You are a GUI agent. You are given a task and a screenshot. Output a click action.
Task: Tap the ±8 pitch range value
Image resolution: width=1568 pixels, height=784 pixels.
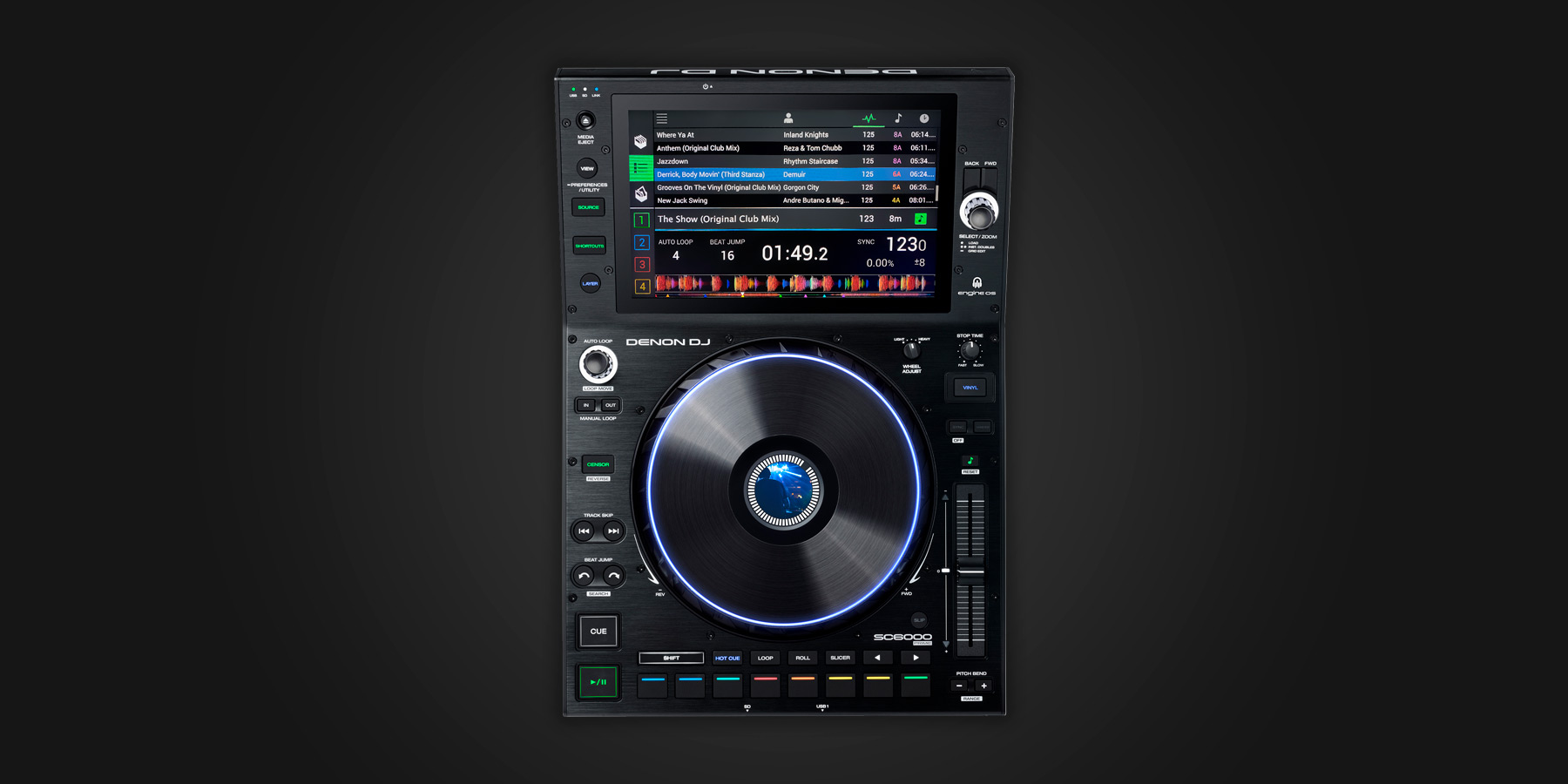[x=919, y=262]
